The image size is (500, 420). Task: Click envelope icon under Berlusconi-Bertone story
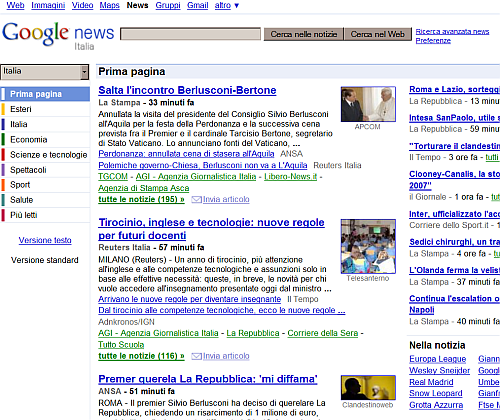pyautogui.click(x=196, y=200)
